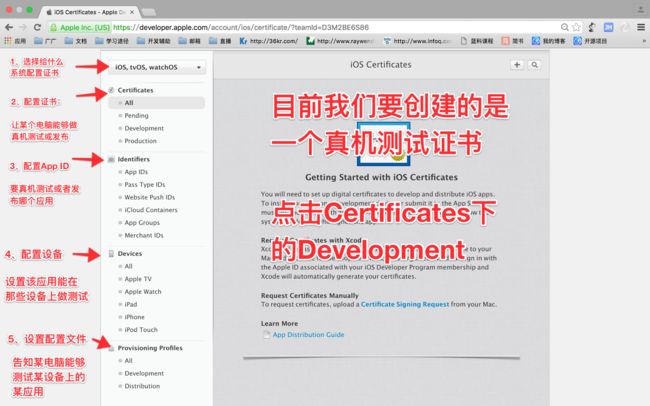Open the App Distribution Guide link
Screen dimensions: 650x406
click(x=308, y=334)
